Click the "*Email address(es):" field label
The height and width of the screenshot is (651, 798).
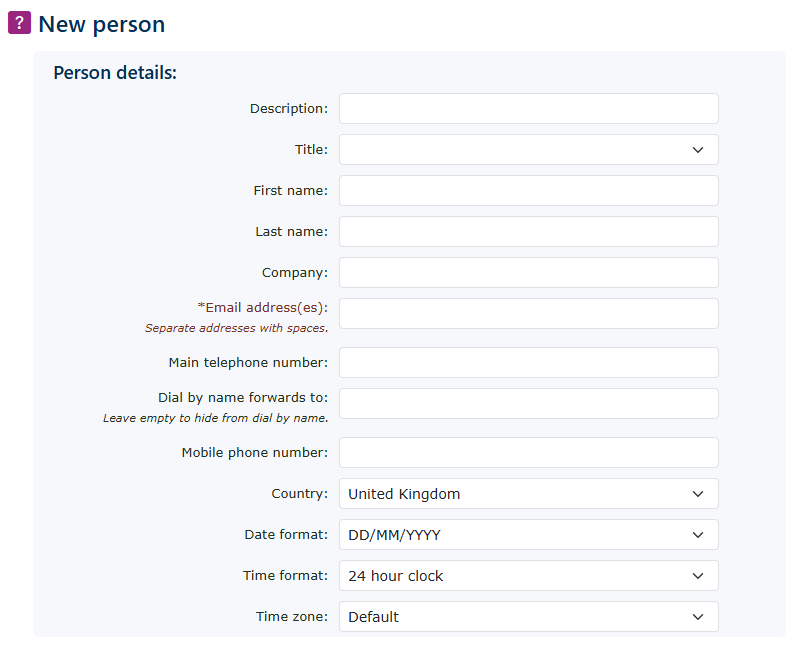tap(262, 308)
